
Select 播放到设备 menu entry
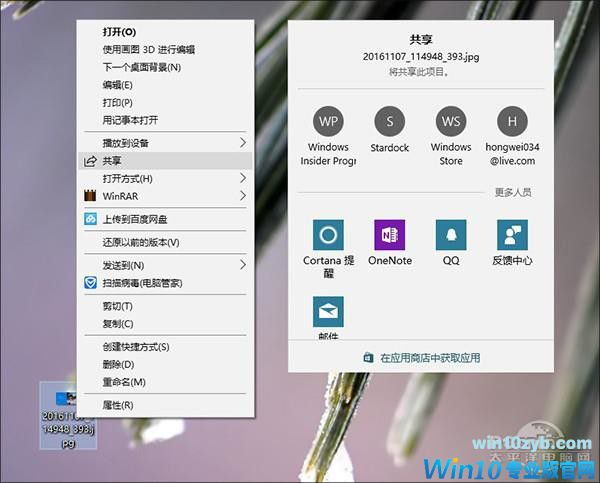(165, 143)
